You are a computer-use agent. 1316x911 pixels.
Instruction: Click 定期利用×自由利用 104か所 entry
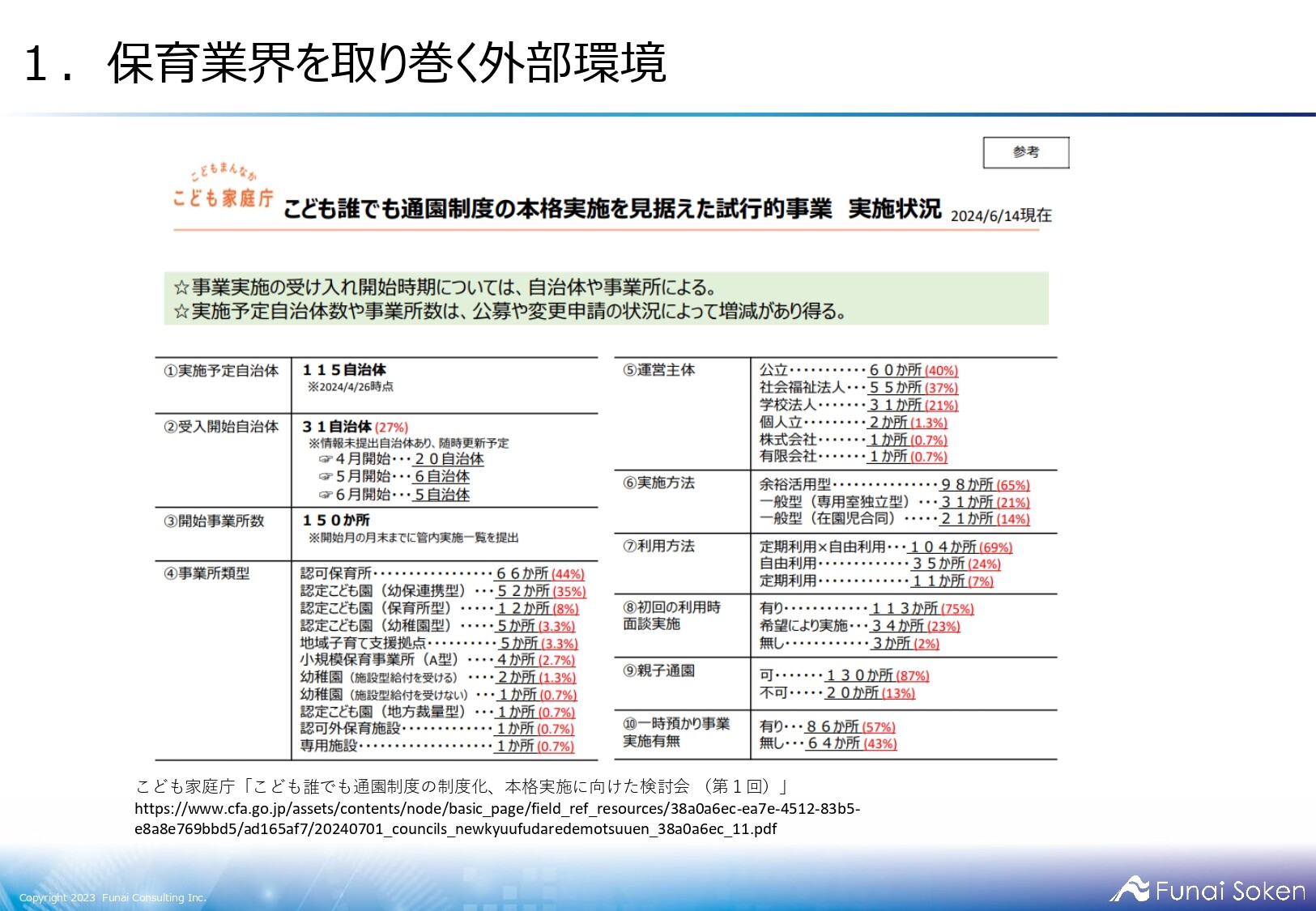click(886, 547)
